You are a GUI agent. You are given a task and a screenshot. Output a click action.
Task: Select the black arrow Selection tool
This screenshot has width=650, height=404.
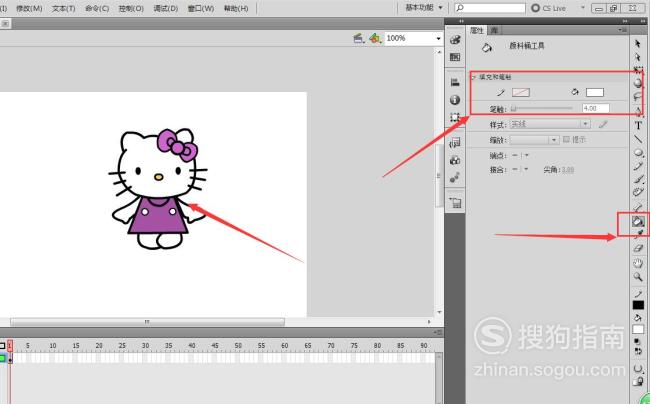click(x=638, y=44)
